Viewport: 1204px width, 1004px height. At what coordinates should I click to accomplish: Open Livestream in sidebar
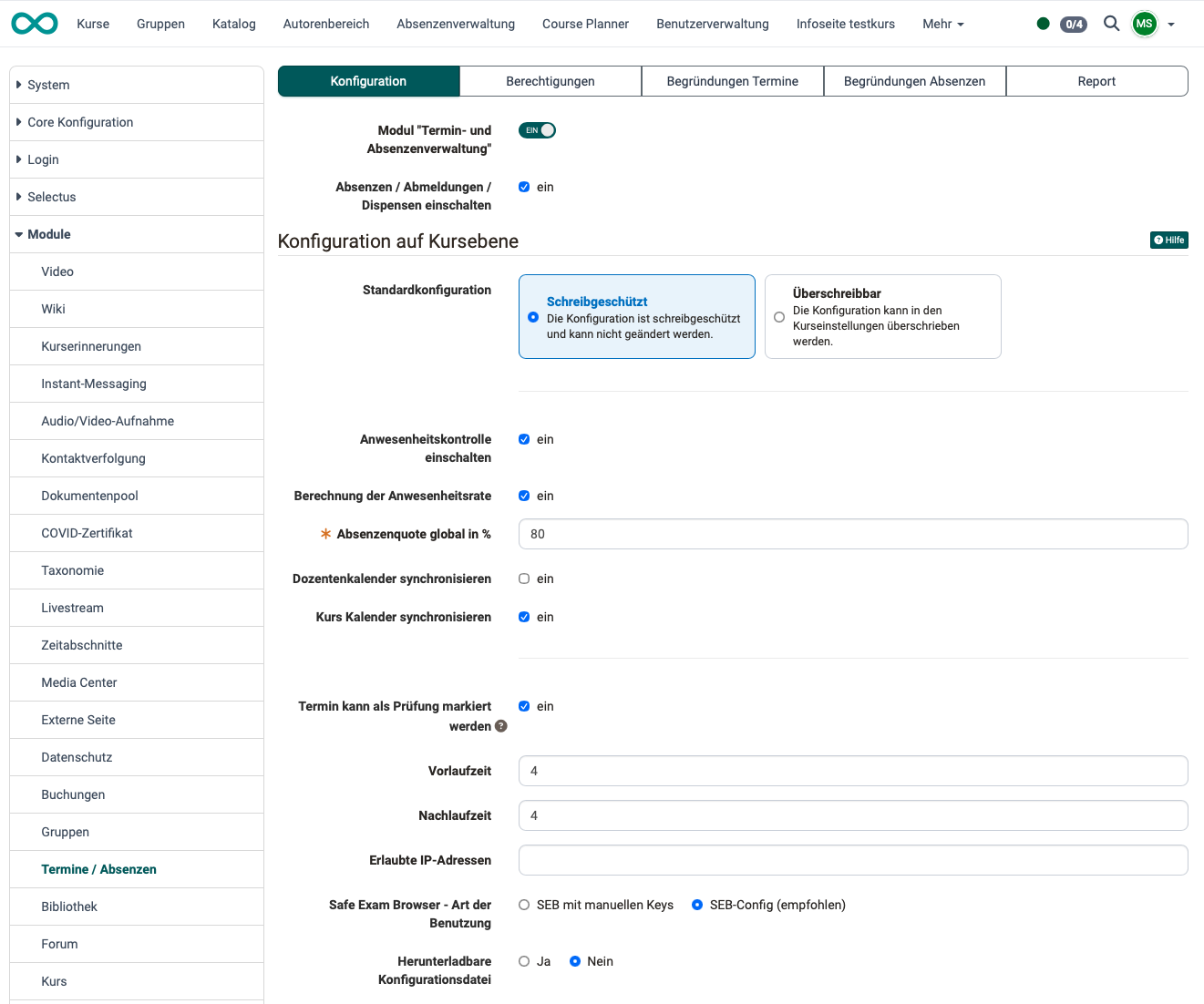click(x=137, y=608)
